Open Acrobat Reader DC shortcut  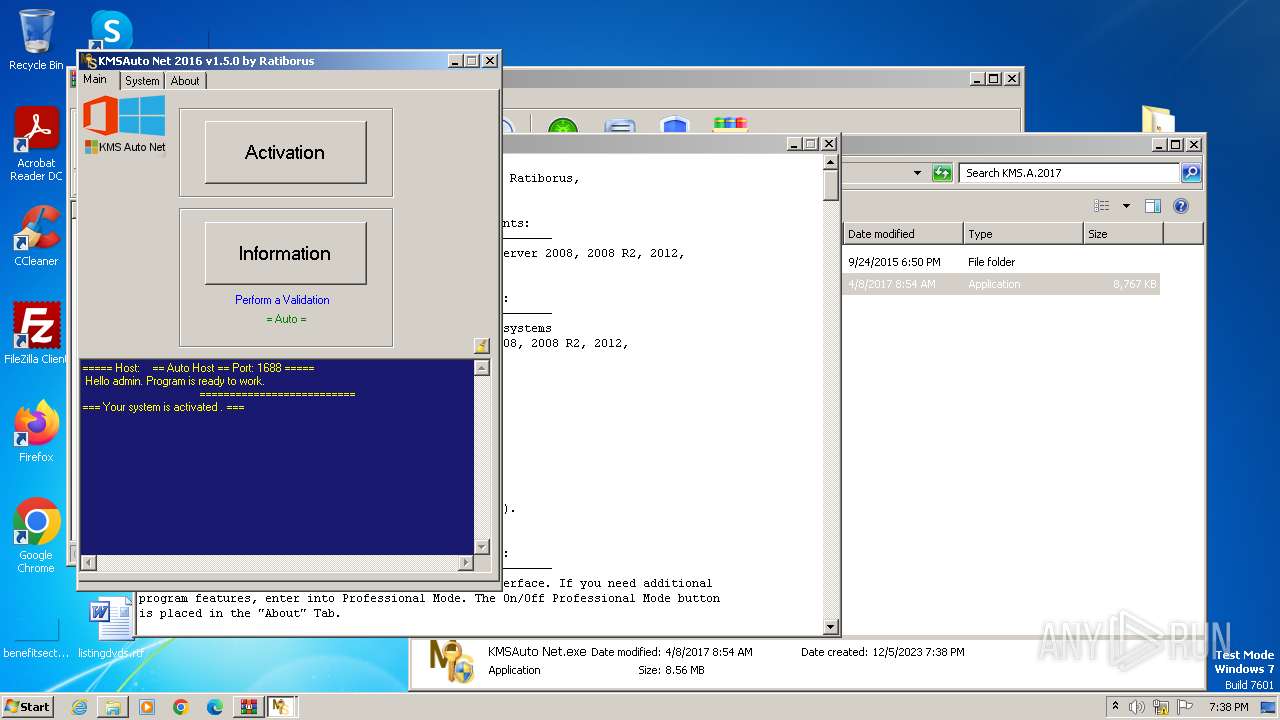[x=36, y=143]
